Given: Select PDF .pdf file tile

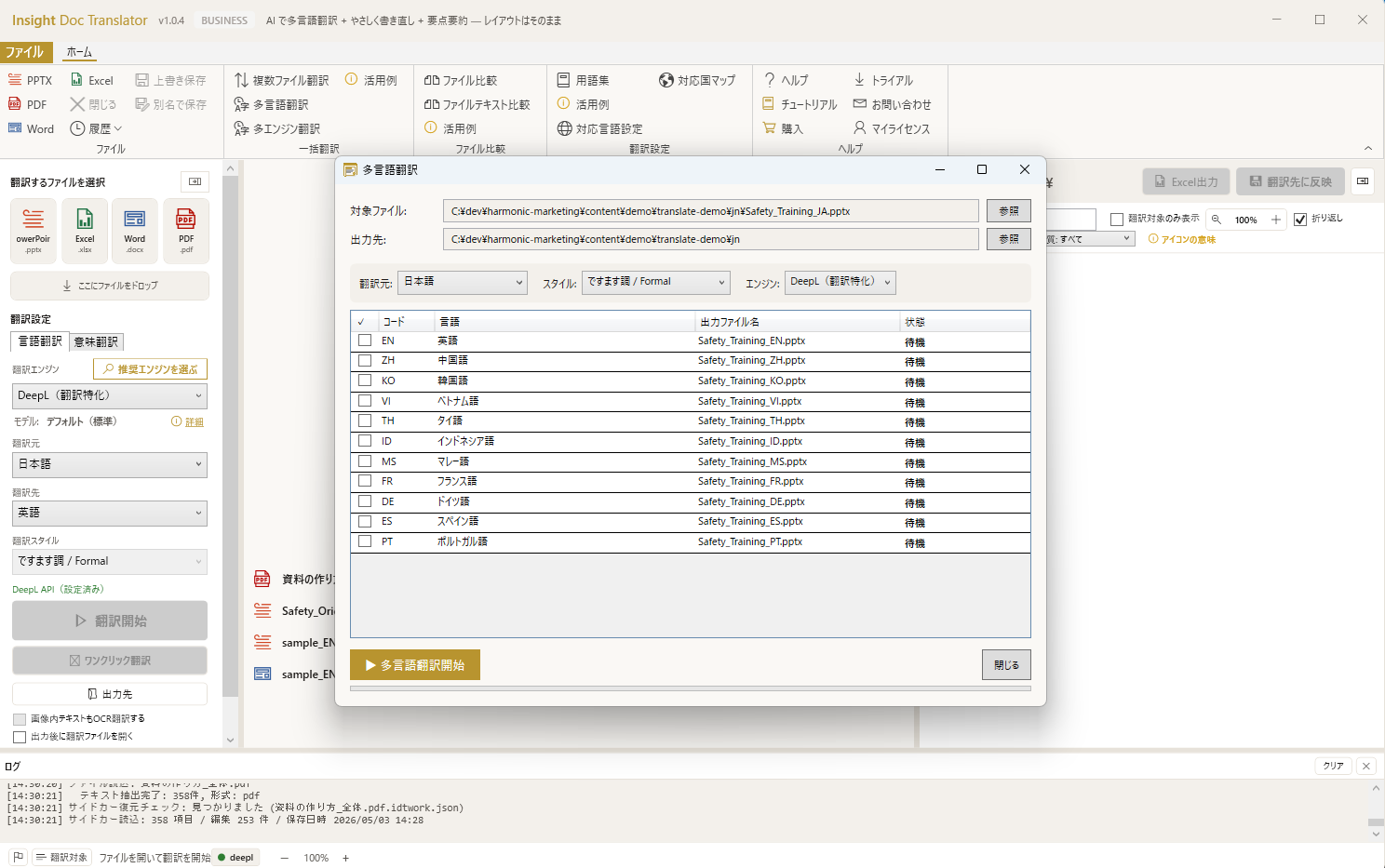Looking at the screenshot, I should [186, 231].
